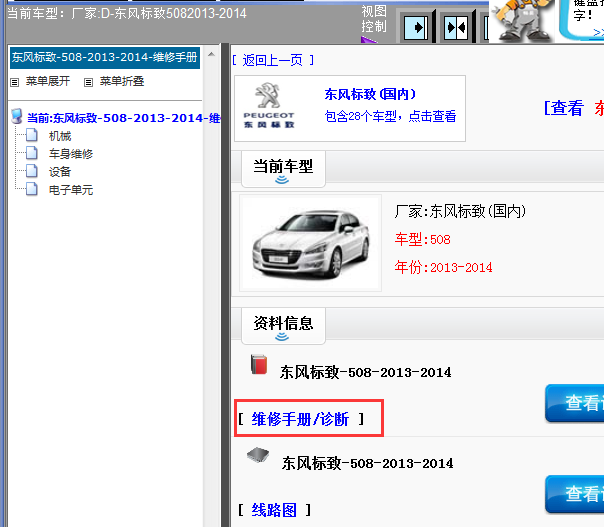This screenshot has width=604, height=527.
Task: Click the page icon next to 电子单元
Action: click(32, 189)
